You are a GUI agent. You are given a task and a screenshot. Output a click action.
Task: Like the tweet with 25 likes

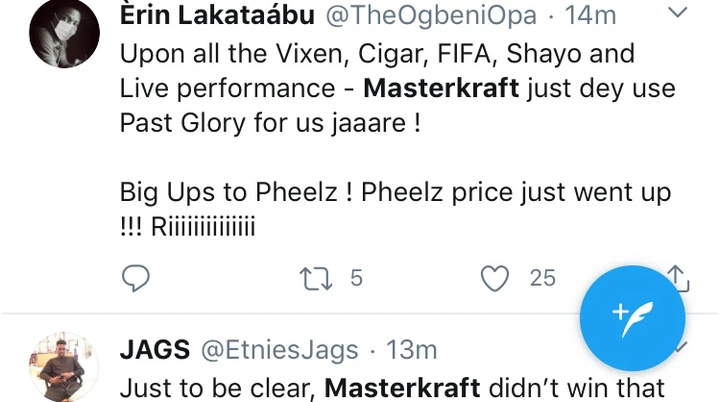494,278
